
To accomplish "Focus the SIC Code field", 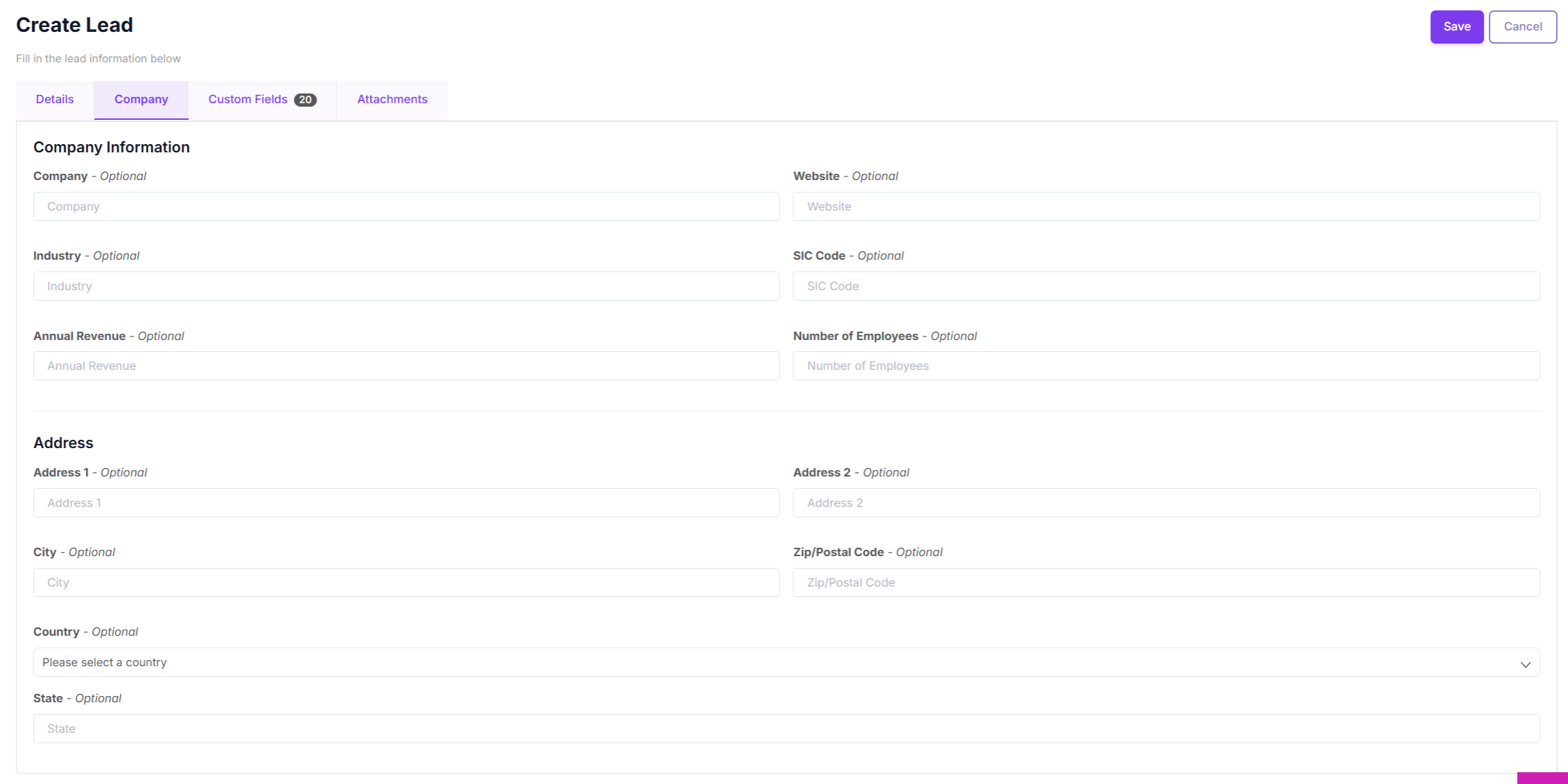I will [1166, 286].
